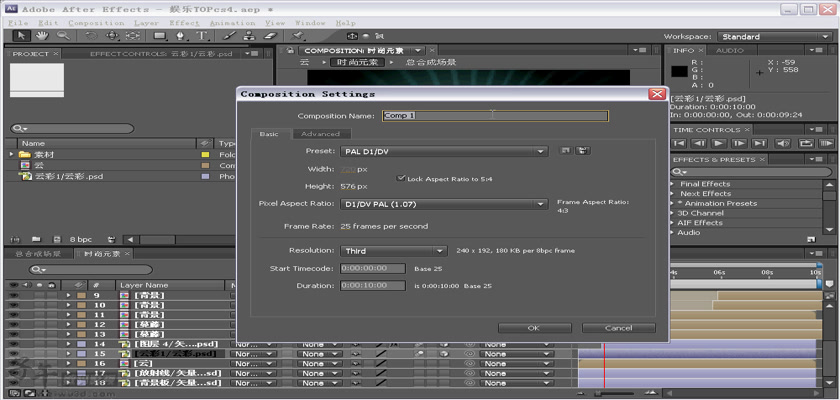Select the Zoom magnifier tool
This screenshot has width=840, height=400.
(63, 36)
